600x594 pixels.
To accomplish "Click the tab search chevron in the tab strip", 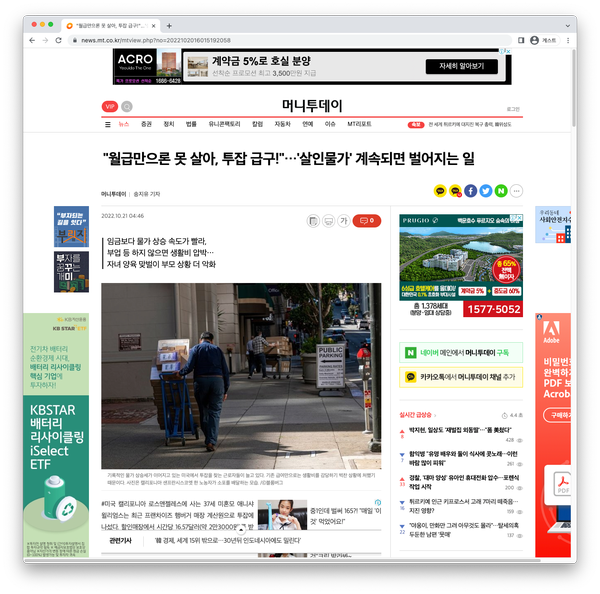I will [568, 26].
